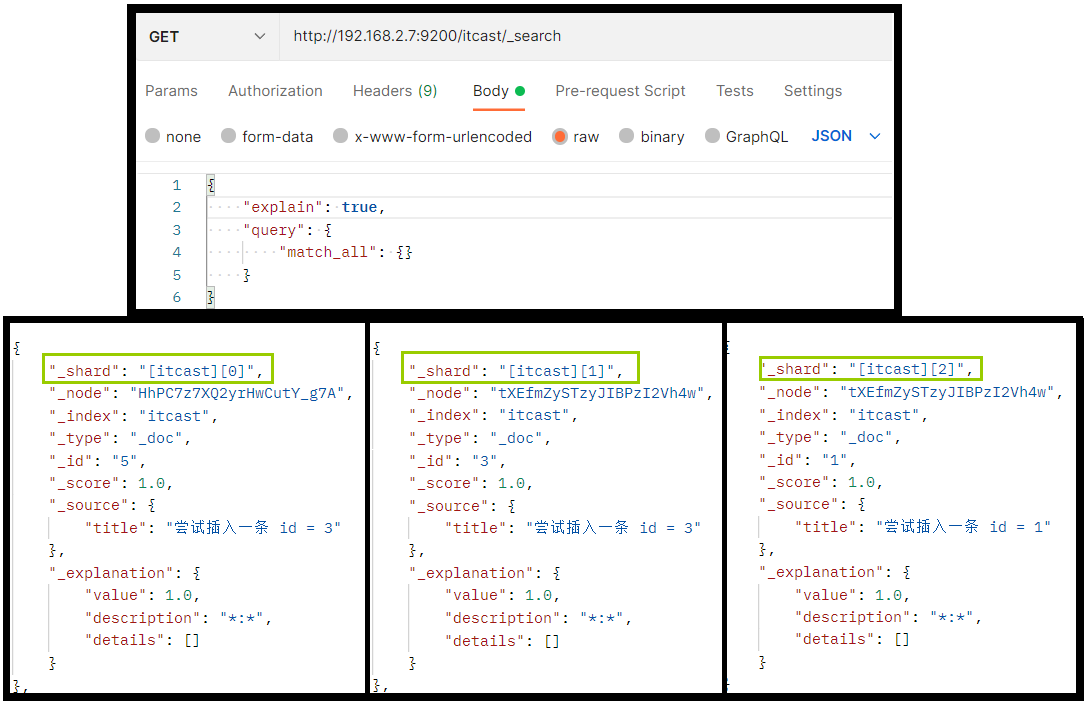Choose the form-data radio option
The image size is (1090, 704).
click(x=229, y=136)
